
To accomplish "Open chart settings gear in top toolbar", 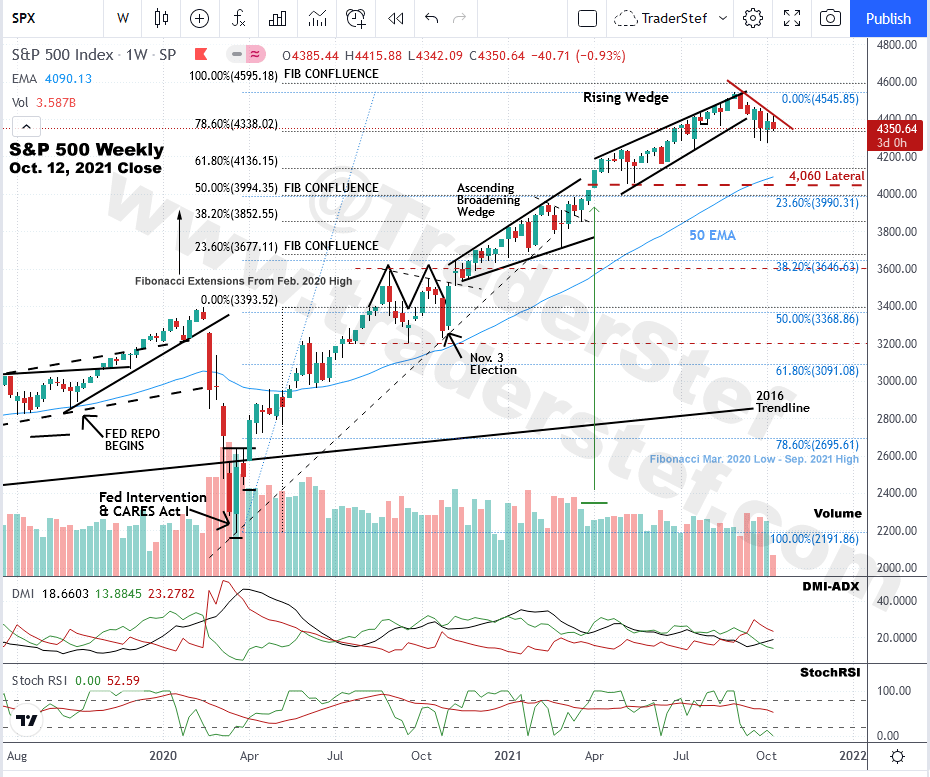I will pyautogui.click(x=753, y=18).
